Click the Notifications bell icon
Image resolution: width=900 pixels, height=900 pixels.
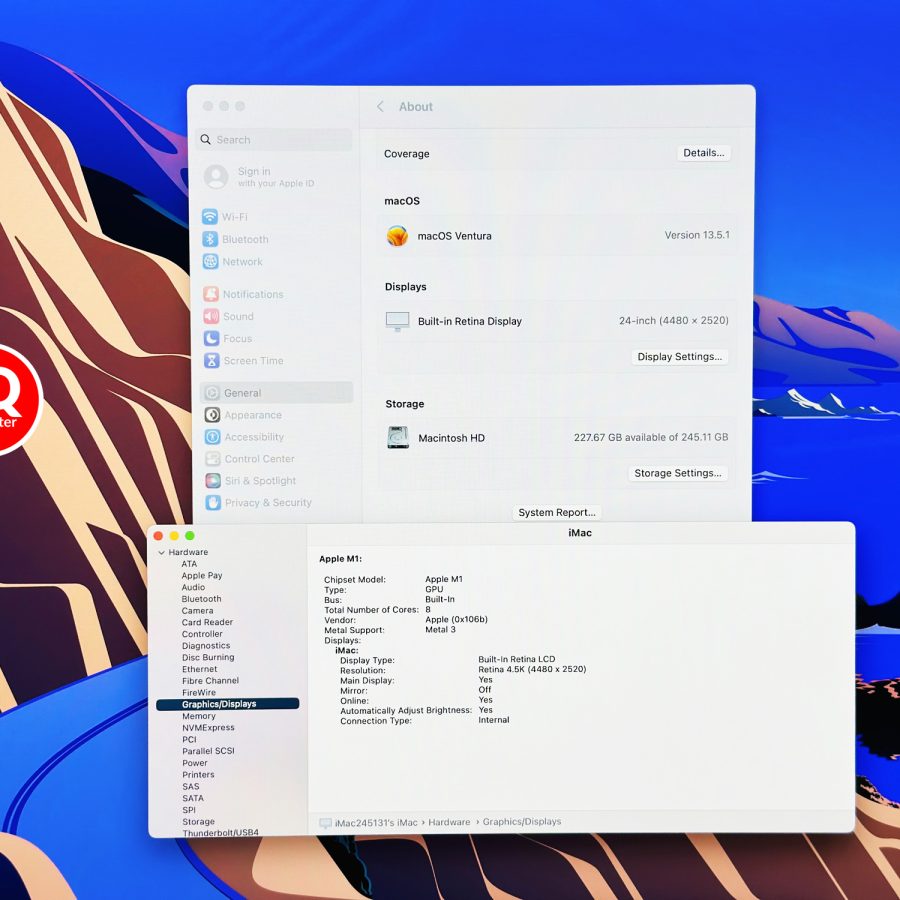pos(211,294)
